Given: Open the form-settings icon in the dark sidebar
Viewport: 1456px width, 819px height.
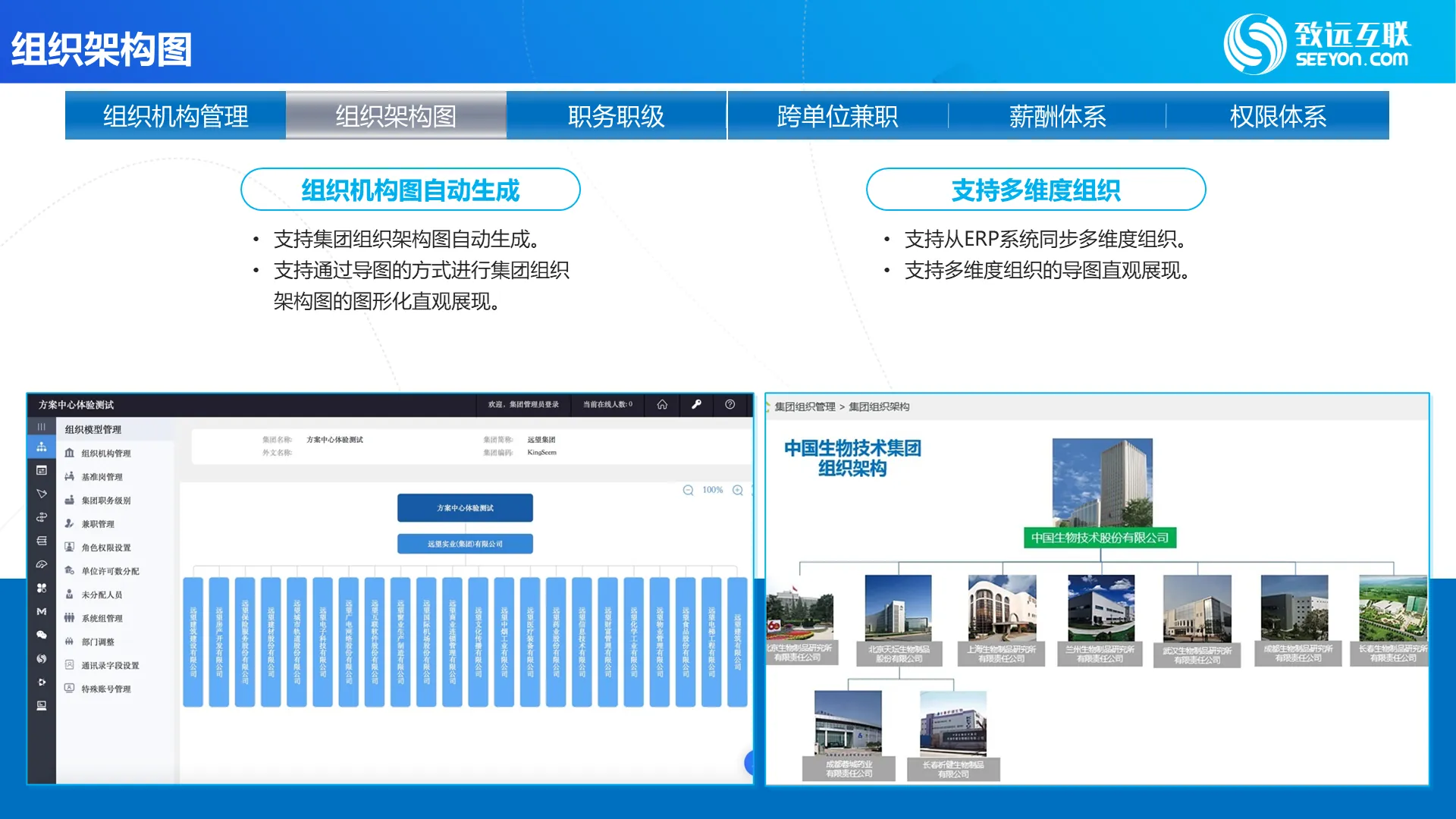Looking at the screenshot, I should coord(42,470).
